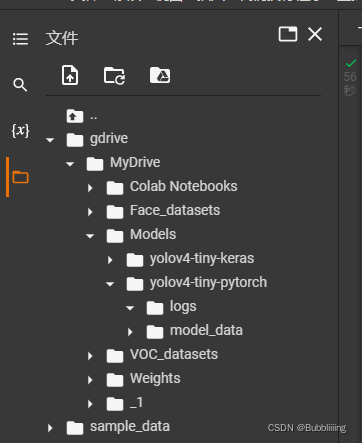
Task: Collapse the gdrive folder
Action: coord(50,140)
